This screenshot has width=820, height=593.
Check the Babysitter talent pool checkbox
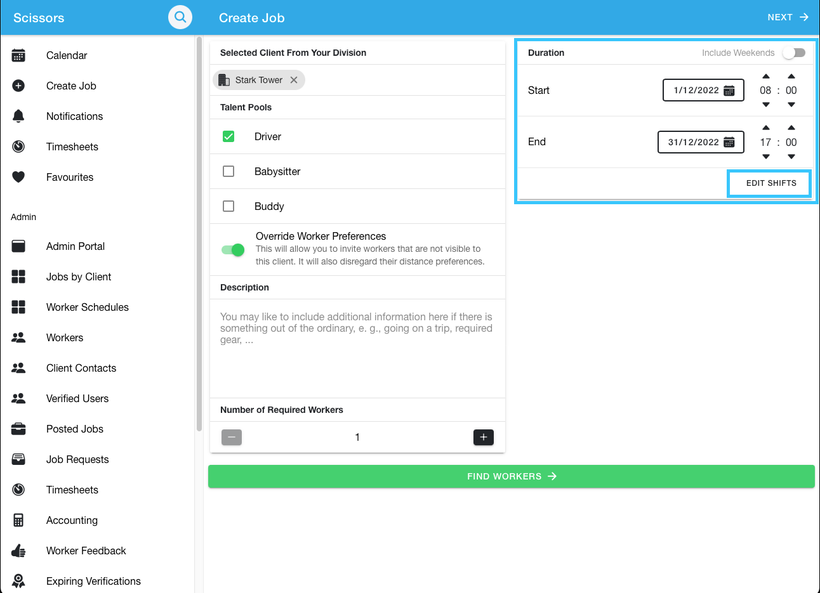tap(229, 171)
